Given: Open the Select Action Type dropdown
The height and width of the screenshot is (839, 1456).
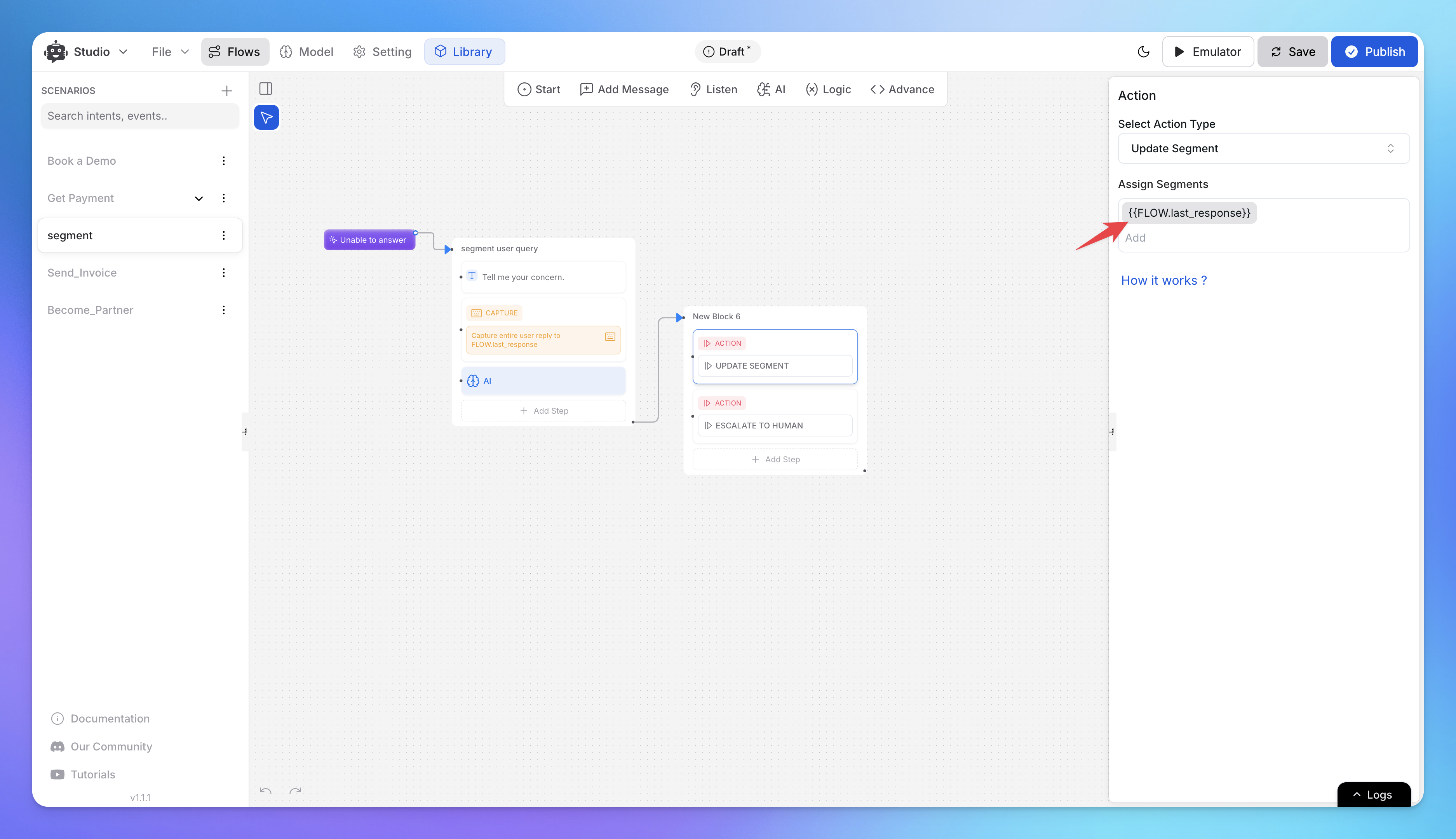Looking at the screenshot, I should tap(1264, 149).
